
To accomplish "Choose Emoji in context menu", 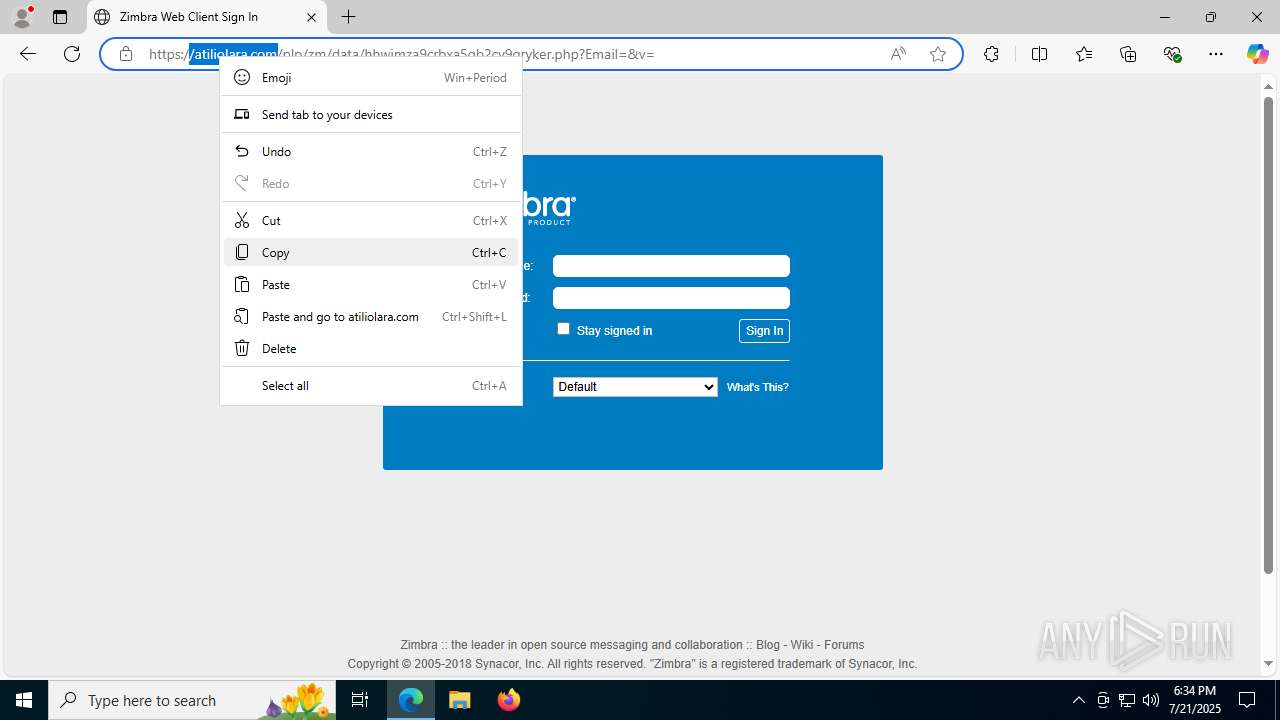I will coord(371,78).
